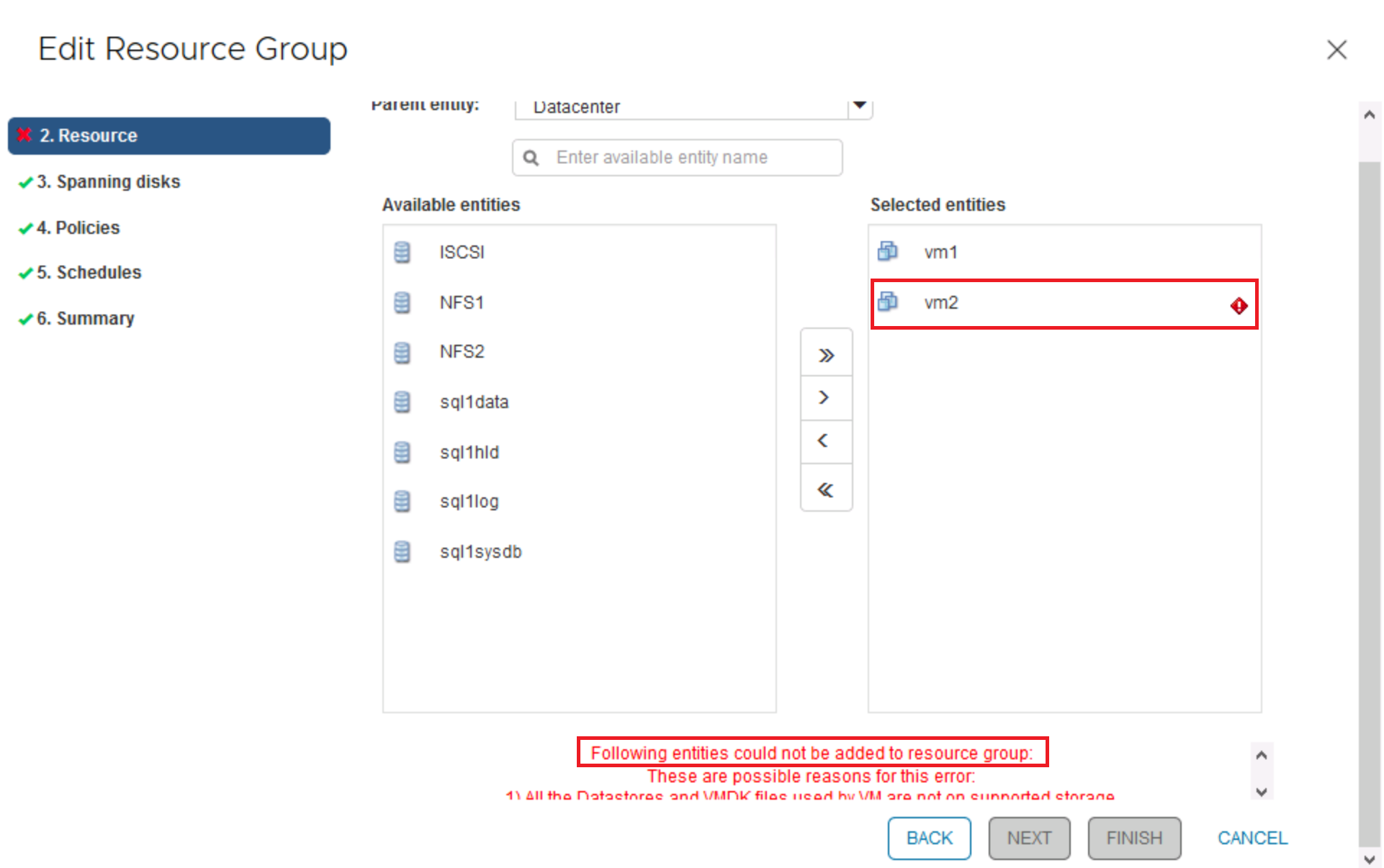Click the sql1sysdb datastore icon
Image resolution: width=1384 pixels, height=868 pixels.
click(402, 552)
